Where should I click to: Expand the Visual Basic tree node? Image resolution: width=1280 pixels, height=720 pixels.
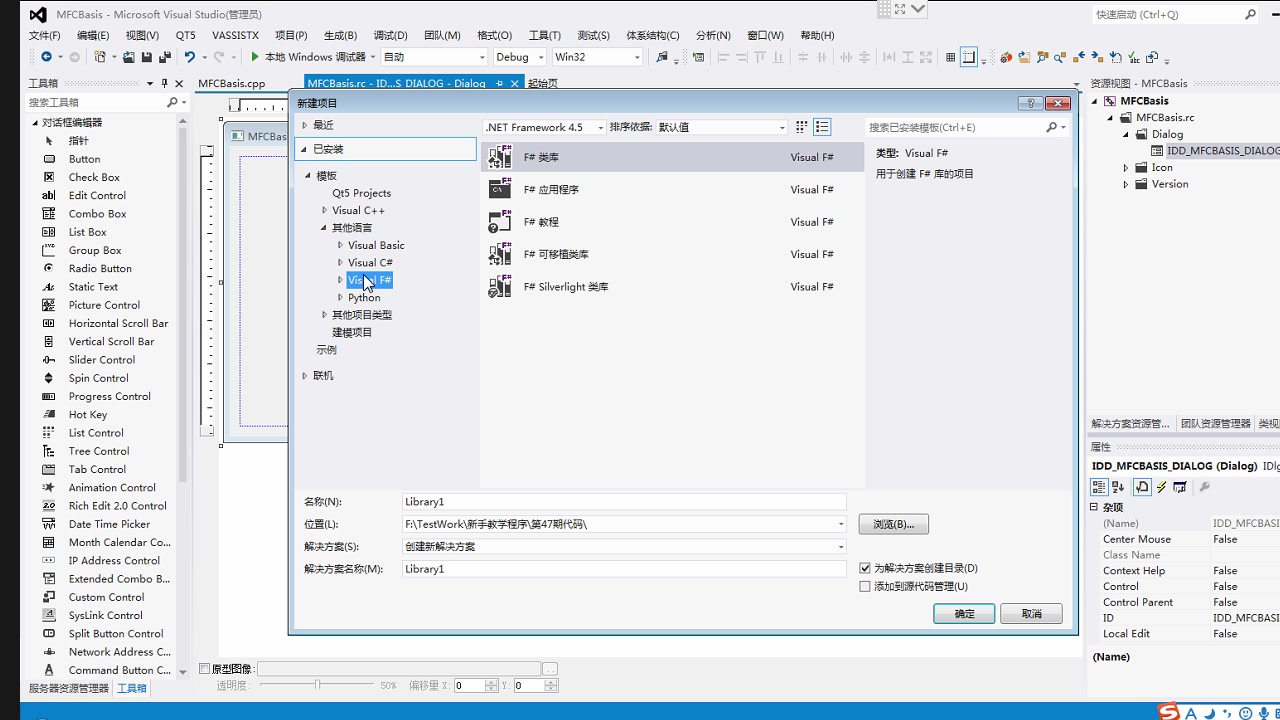pos(340,245)
